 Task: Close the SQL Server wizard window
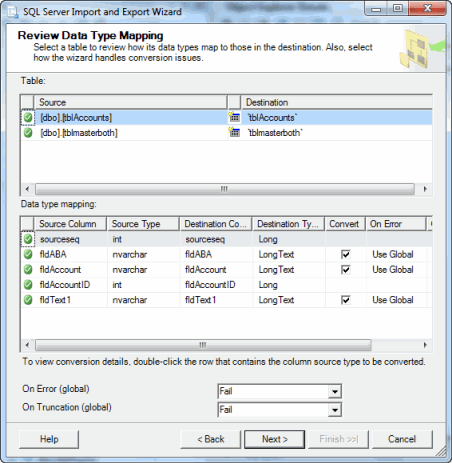[x=428, y=9]
